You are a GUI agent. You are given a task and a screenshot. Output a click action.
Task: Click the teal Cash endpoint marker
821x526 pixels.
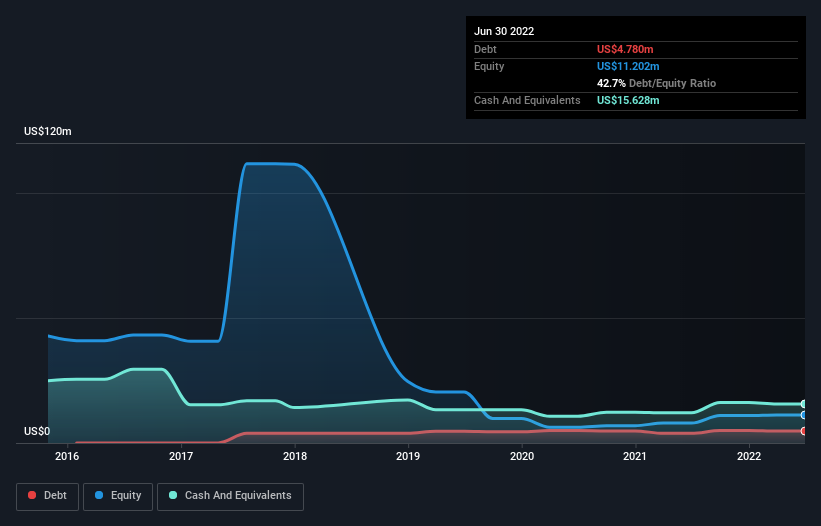(804, 404)
